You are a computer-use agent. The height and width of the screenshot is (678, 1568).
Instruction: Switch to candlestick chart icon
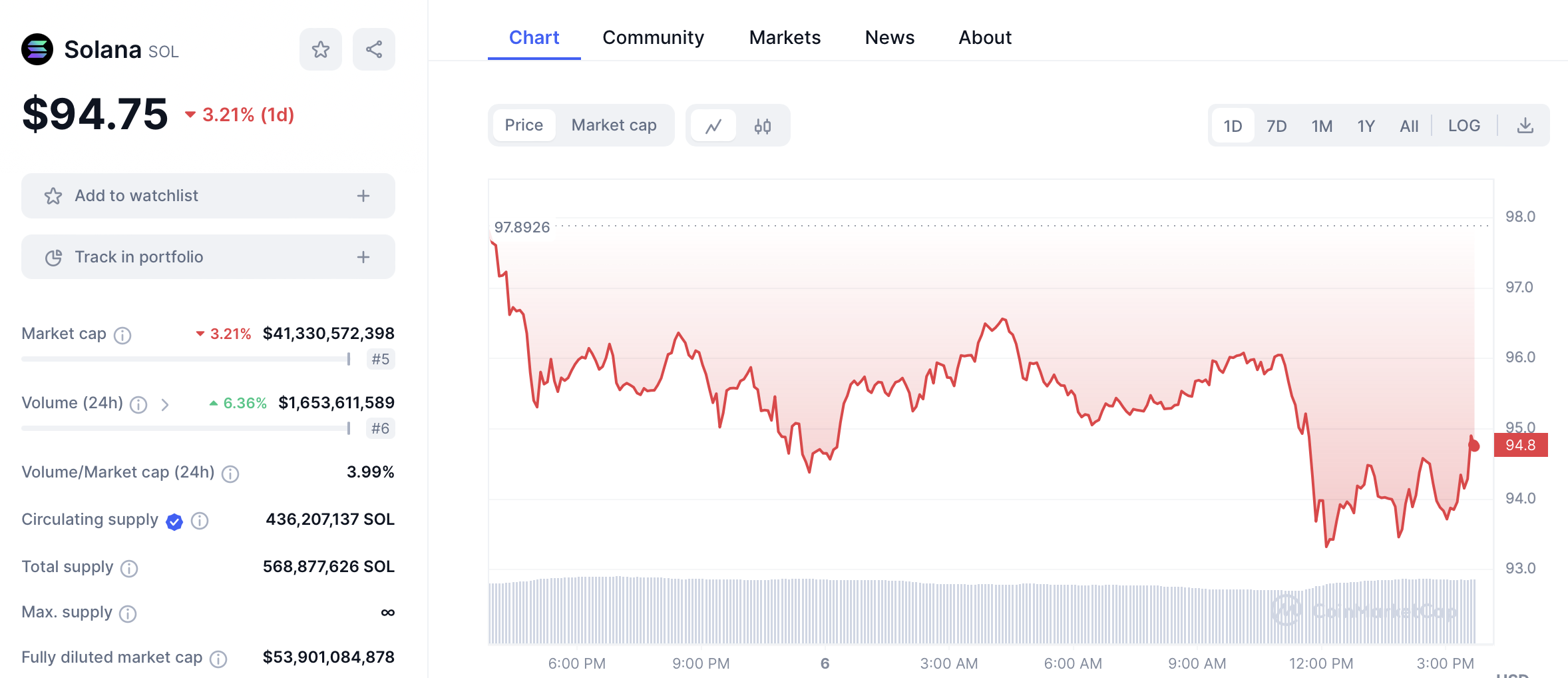pos(763,126)
